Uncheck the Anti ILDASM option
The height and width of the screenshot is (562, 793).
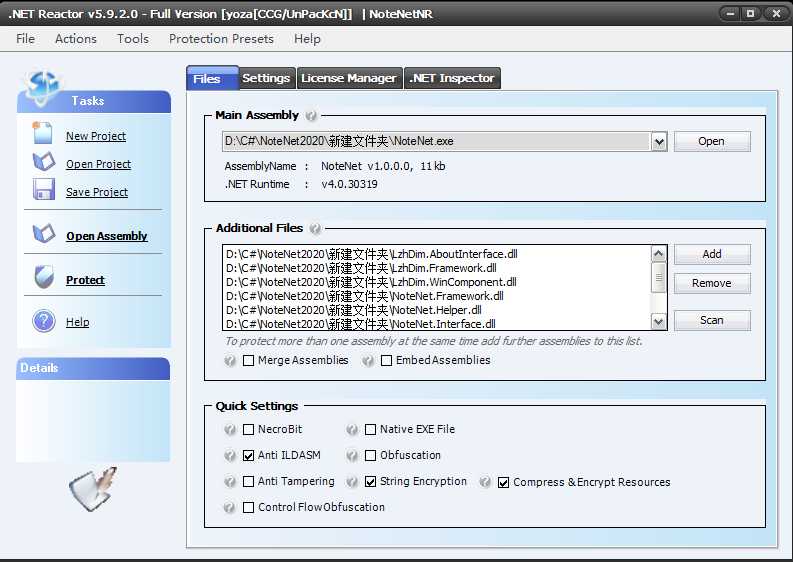tap(248, 455)
